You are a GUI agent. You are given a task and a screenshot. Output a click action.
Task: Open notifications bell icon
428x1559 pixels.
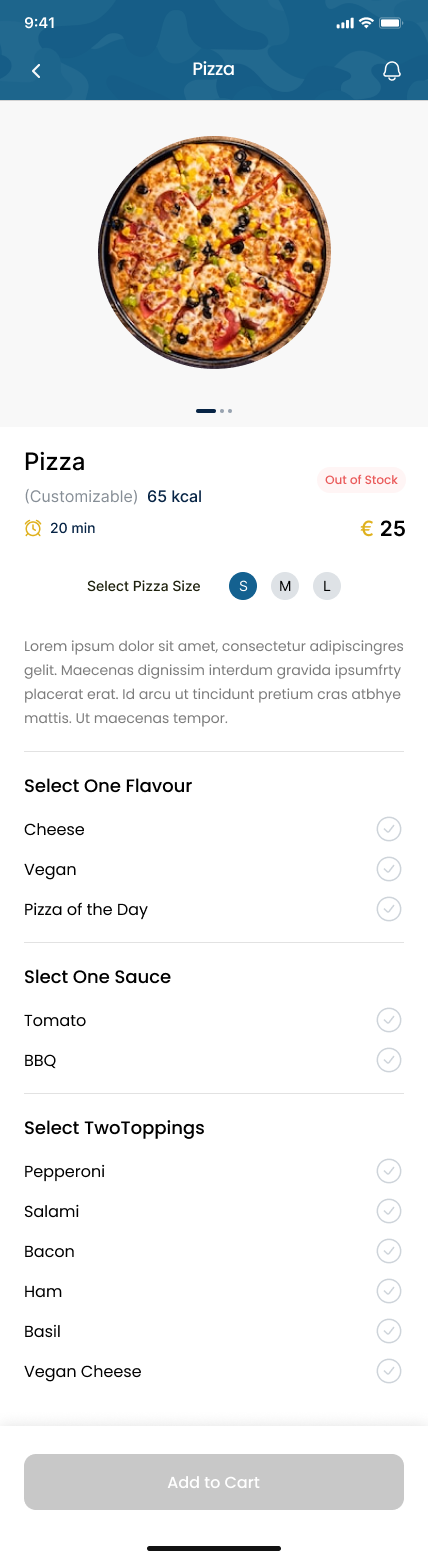click(x=392, y=70)
